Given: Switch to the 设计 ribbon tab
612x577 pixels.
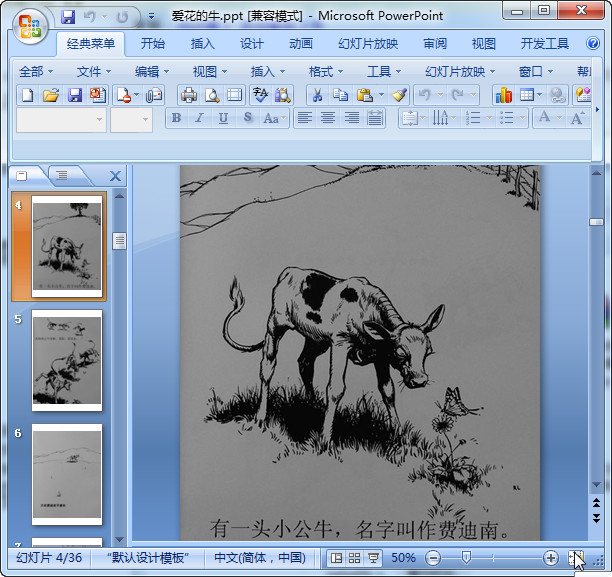Looking at the screenshot, I should click(252, 44).
